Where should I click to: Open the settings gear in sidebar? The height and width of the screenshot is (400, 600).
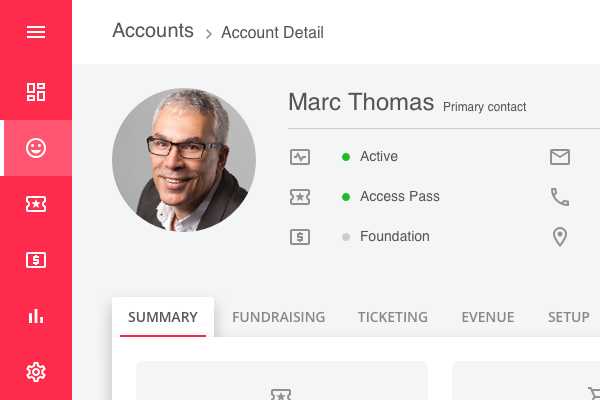point(36,372)
